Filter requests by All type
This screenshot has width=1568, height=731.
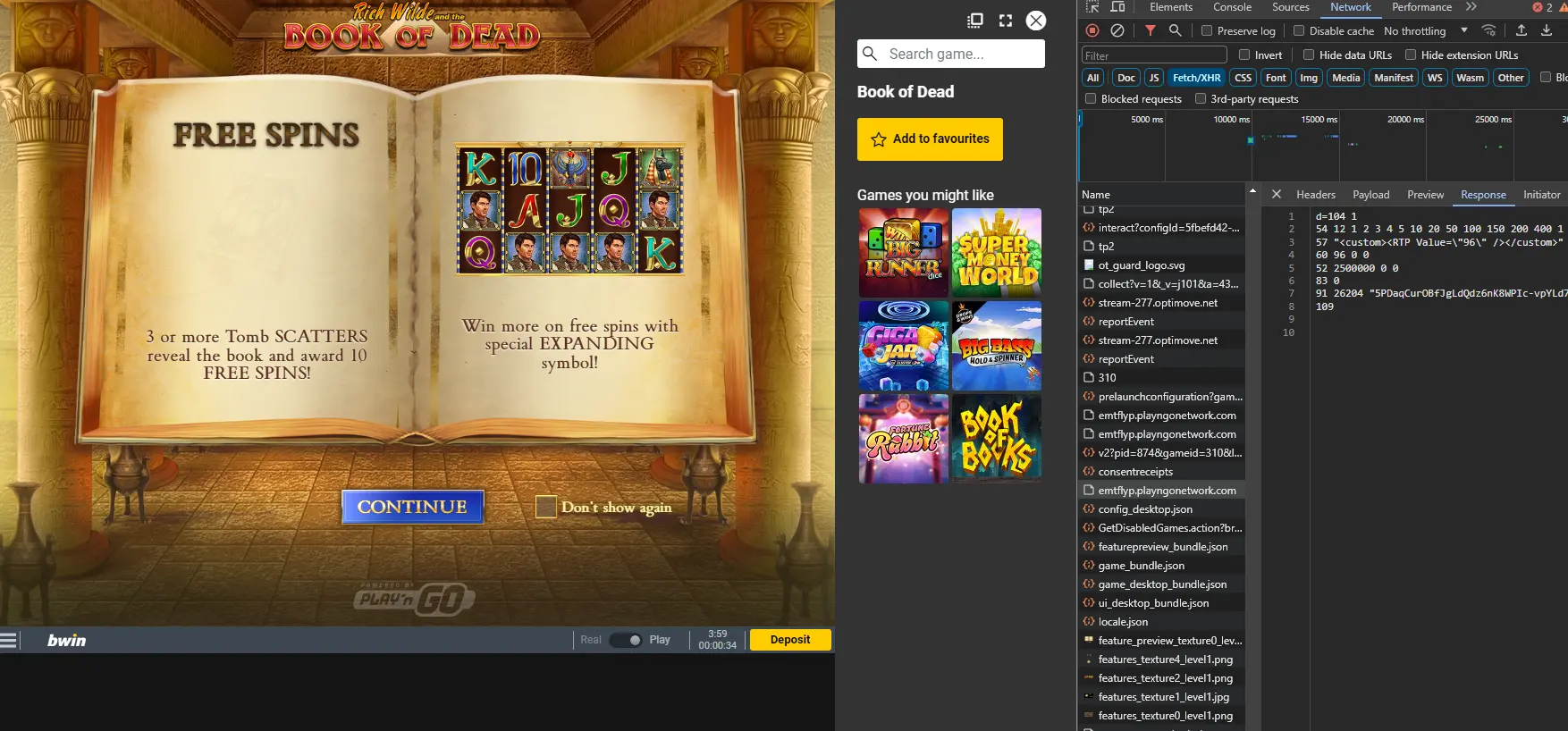click(x=1092, y=78)
